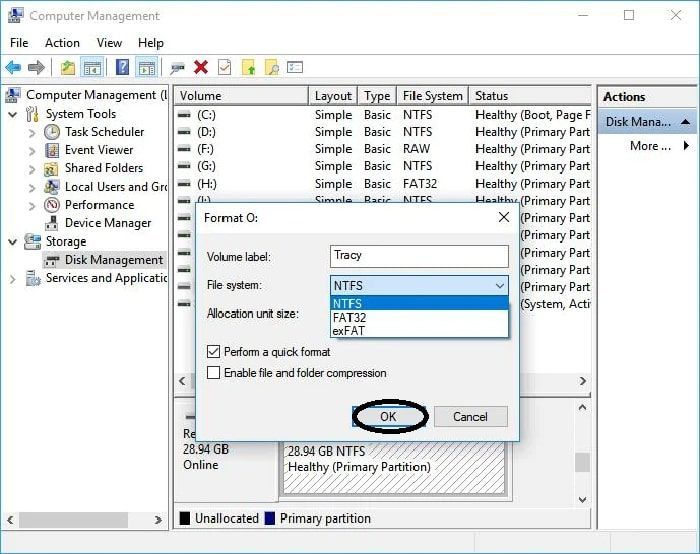The height and width of the screenshot is (554, 700).
Task: Select the (D:) volume row
Action: (383, 132)
